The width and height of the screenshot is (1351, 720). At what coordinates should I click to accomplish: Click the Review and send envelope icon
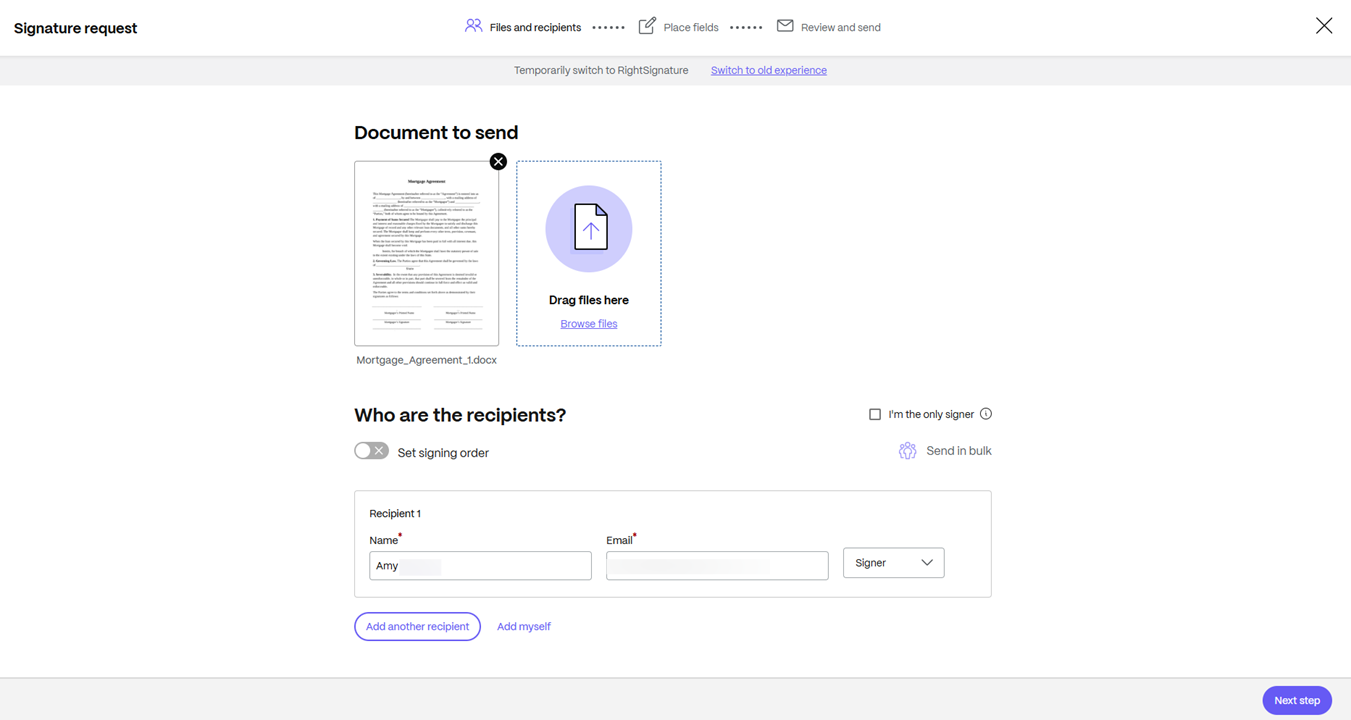pos(784,26)
